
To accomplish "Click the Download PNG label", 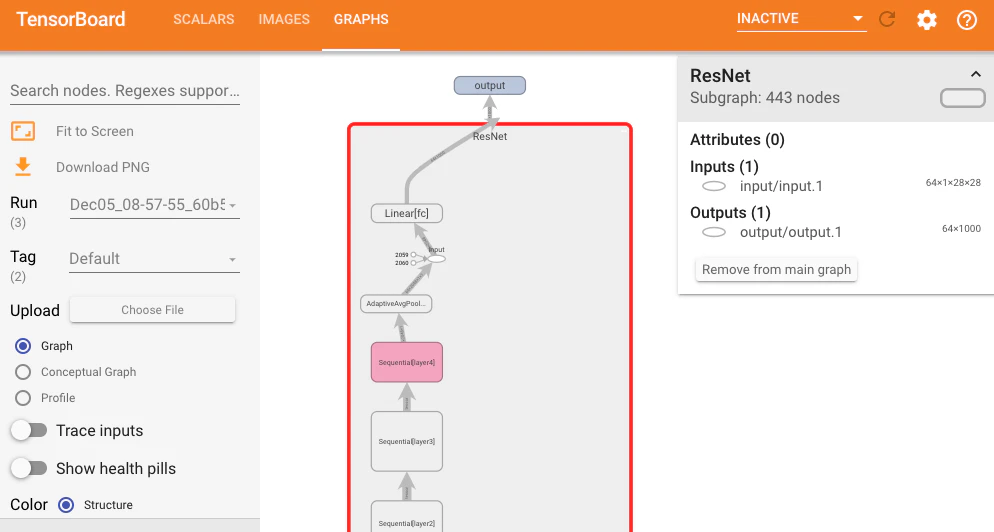I will pyautogui.click(x=103, y=167).
